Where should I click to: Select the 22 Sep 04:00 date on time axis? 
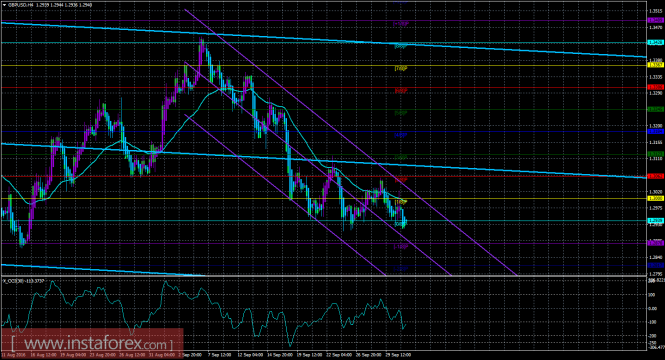340,354
